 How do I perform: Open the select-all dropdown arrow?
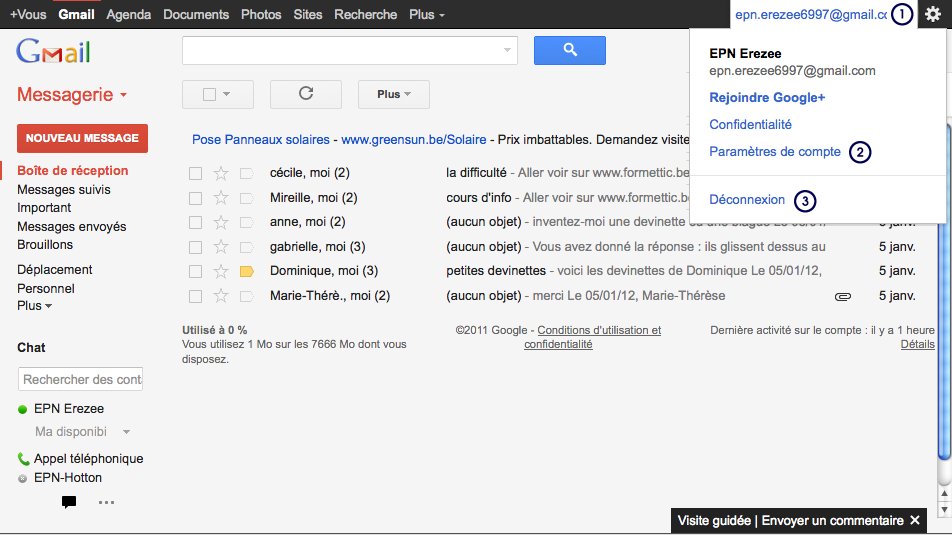click(226, 94)
